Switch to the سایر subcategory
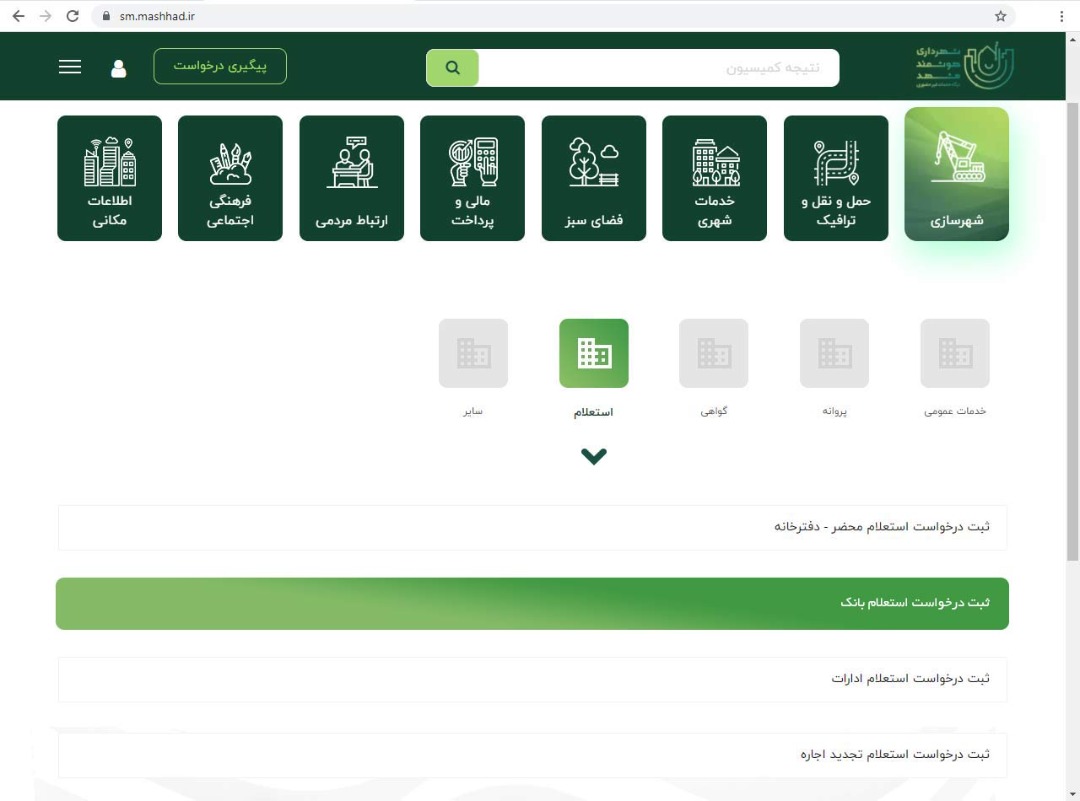 tap(473, 354)
